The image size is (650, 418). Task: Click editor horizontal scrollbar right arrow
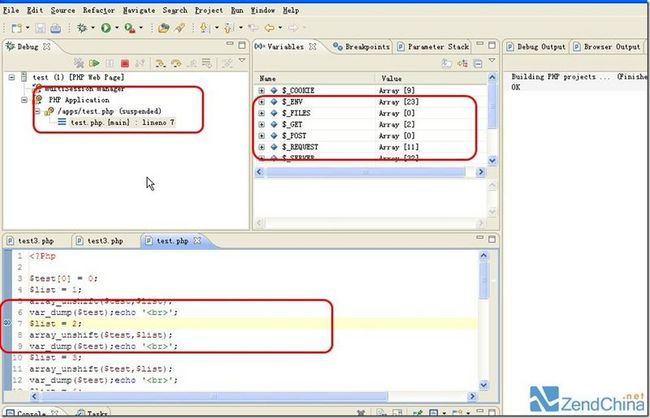click(472, 397)
